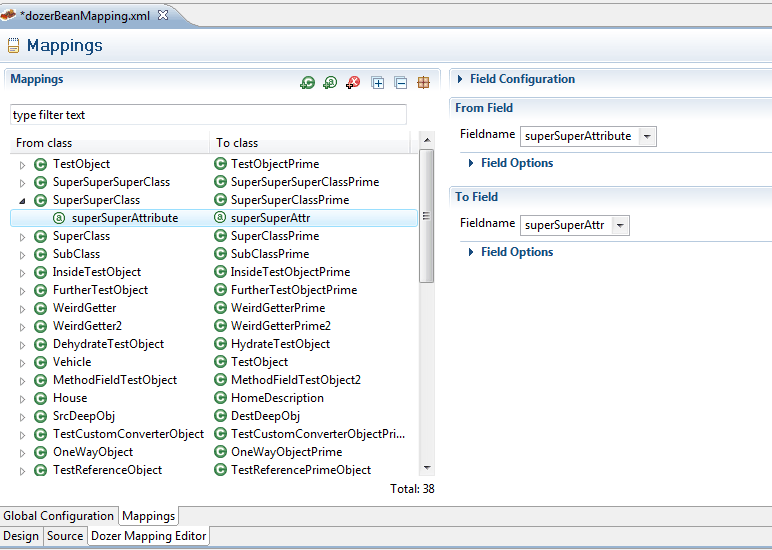Click the SuperSuperSuperClass class icon

pyautogui.click(x=40, y=183)
